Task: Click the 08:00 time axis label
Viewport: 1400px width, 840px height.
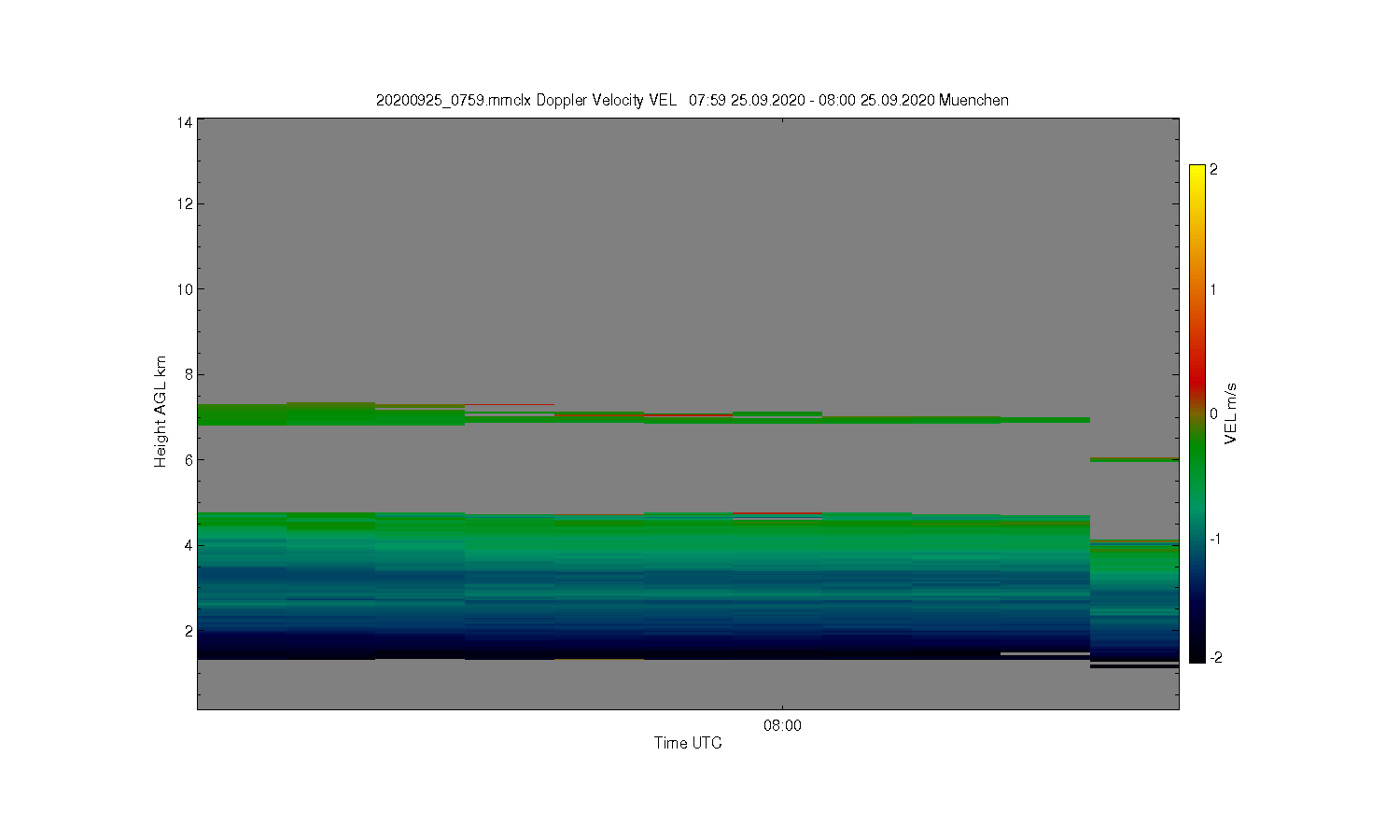Action: point(782,725)
